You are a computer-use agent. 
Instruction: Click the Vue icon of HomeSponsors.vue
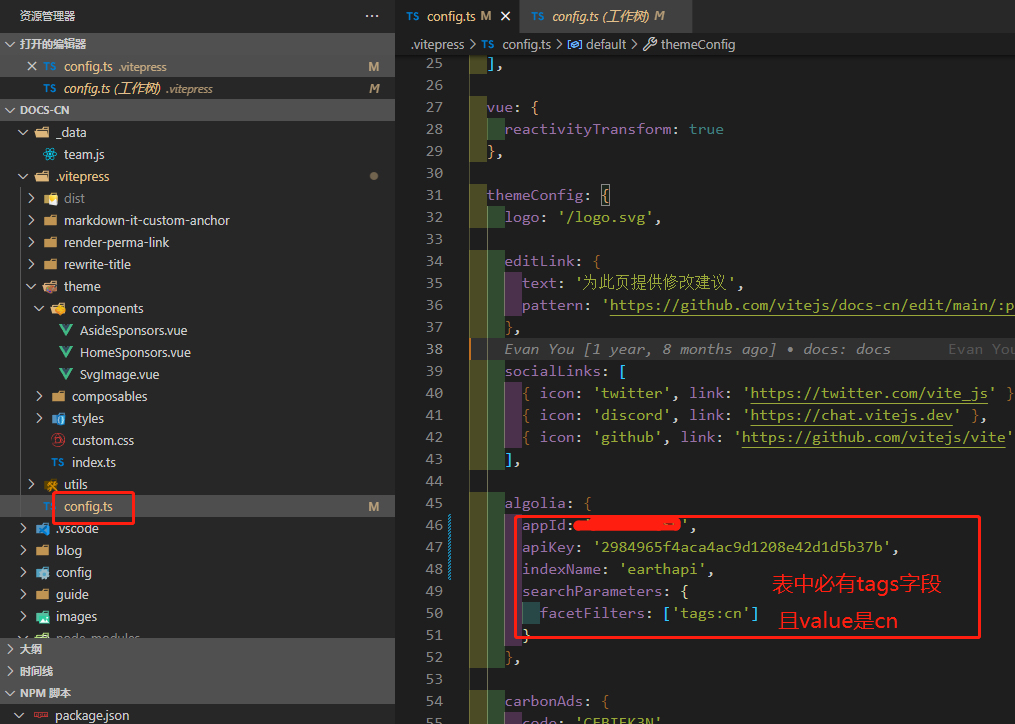(x=66, y=352)
